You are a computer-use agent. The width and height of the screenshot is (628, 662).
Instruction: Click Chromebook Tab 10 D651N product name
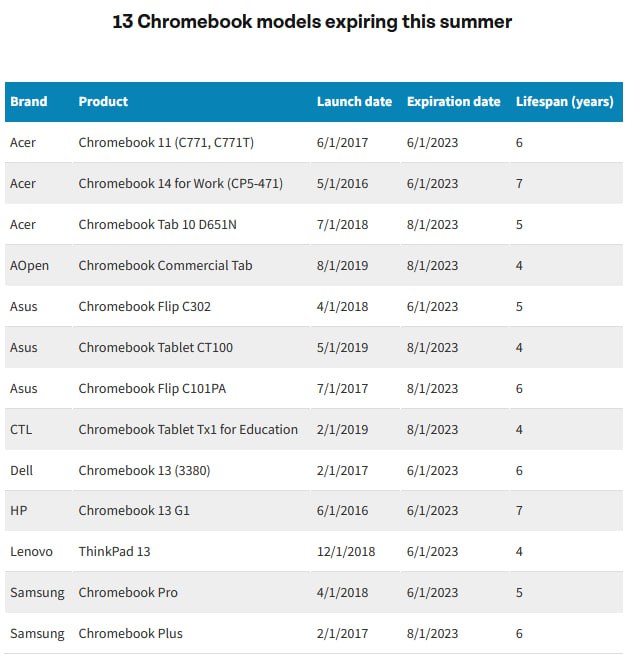[x=158, y=224]
